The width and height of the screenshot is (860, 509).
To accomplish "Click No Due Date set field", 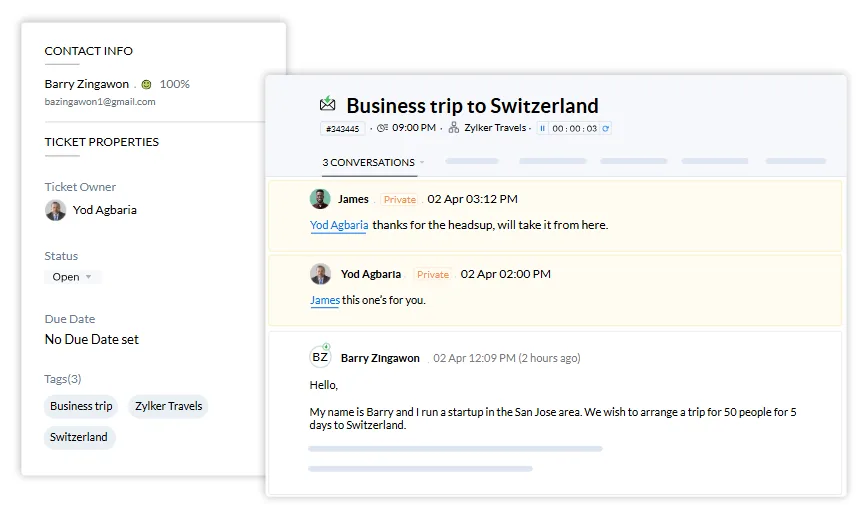I will click(92, 340).
